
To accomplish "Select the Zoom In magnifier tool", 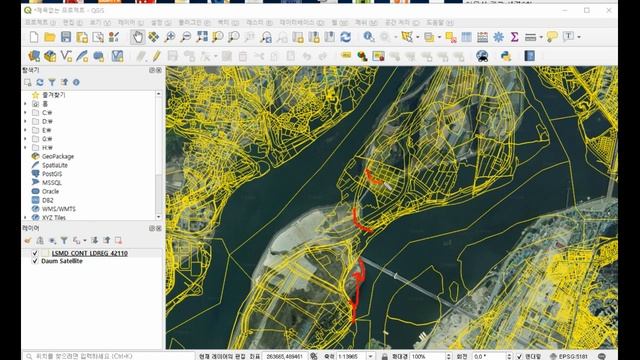I will click(x=169, y=37).
